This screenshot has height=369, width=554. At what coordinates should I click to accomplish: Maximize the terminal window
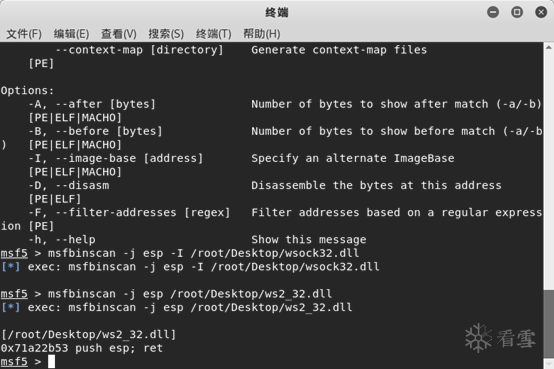(517, 12)
